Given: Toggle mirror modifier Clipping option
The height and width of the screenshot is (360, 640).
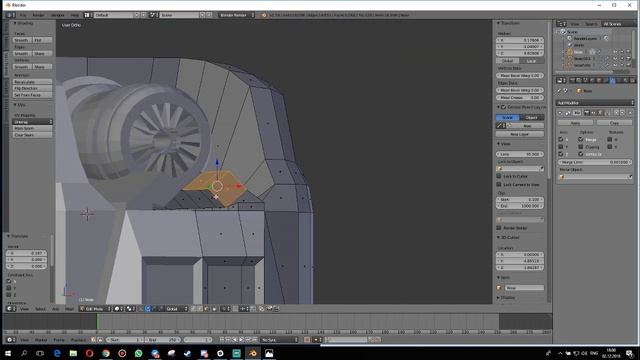Looking at the screenshot, I should click(x=580, y=147).
